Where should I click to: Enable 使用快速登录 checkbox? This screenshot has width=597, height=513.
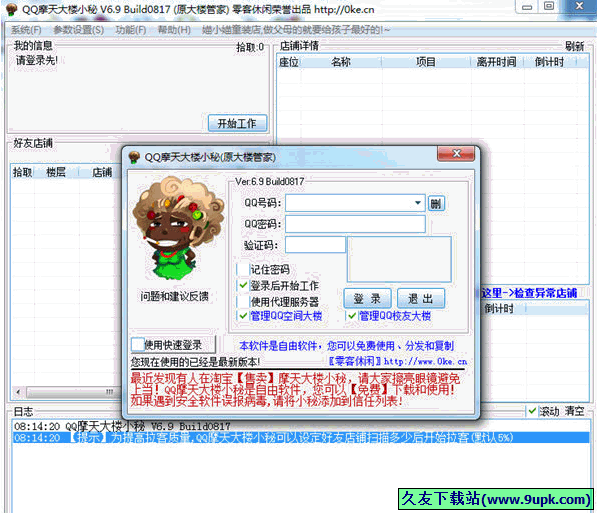pos(137,345)
